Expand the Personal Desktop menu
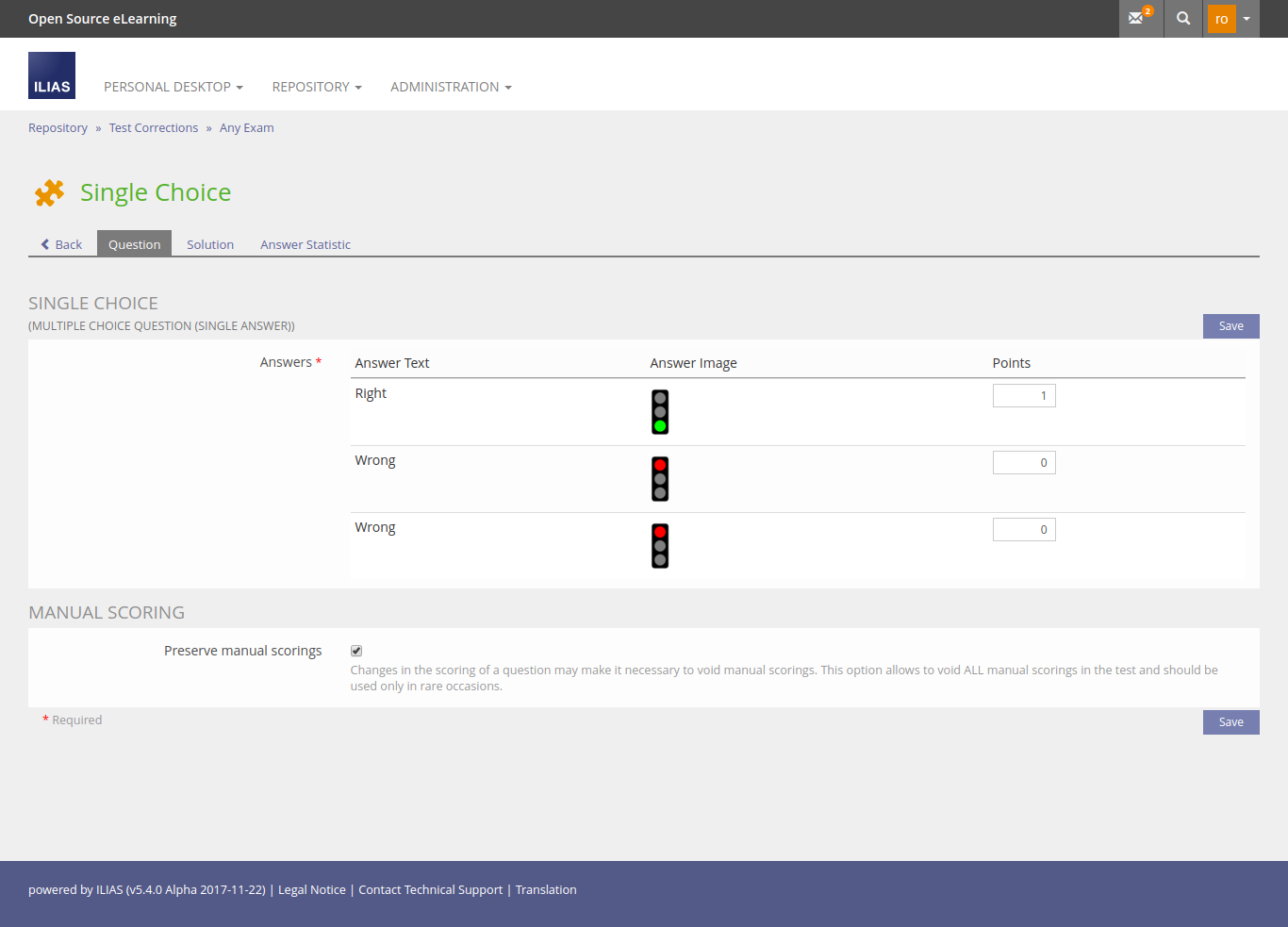1288x927 pixels. [x=173, y=87]
